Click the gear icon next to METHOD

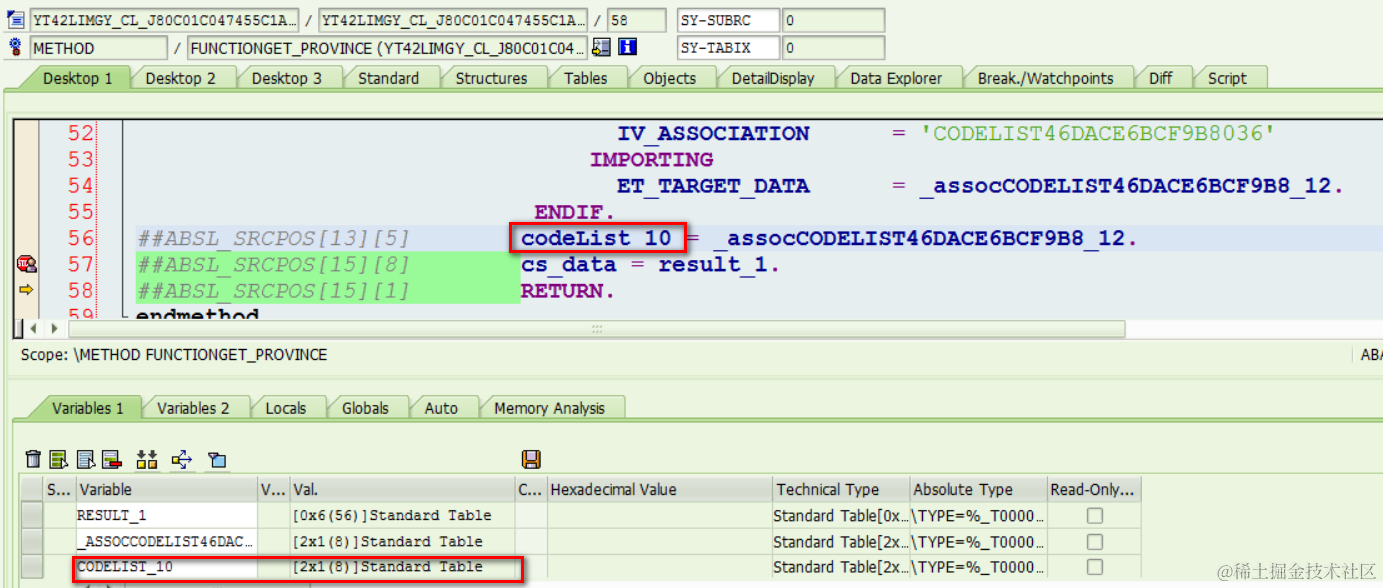tap(15, 47)
